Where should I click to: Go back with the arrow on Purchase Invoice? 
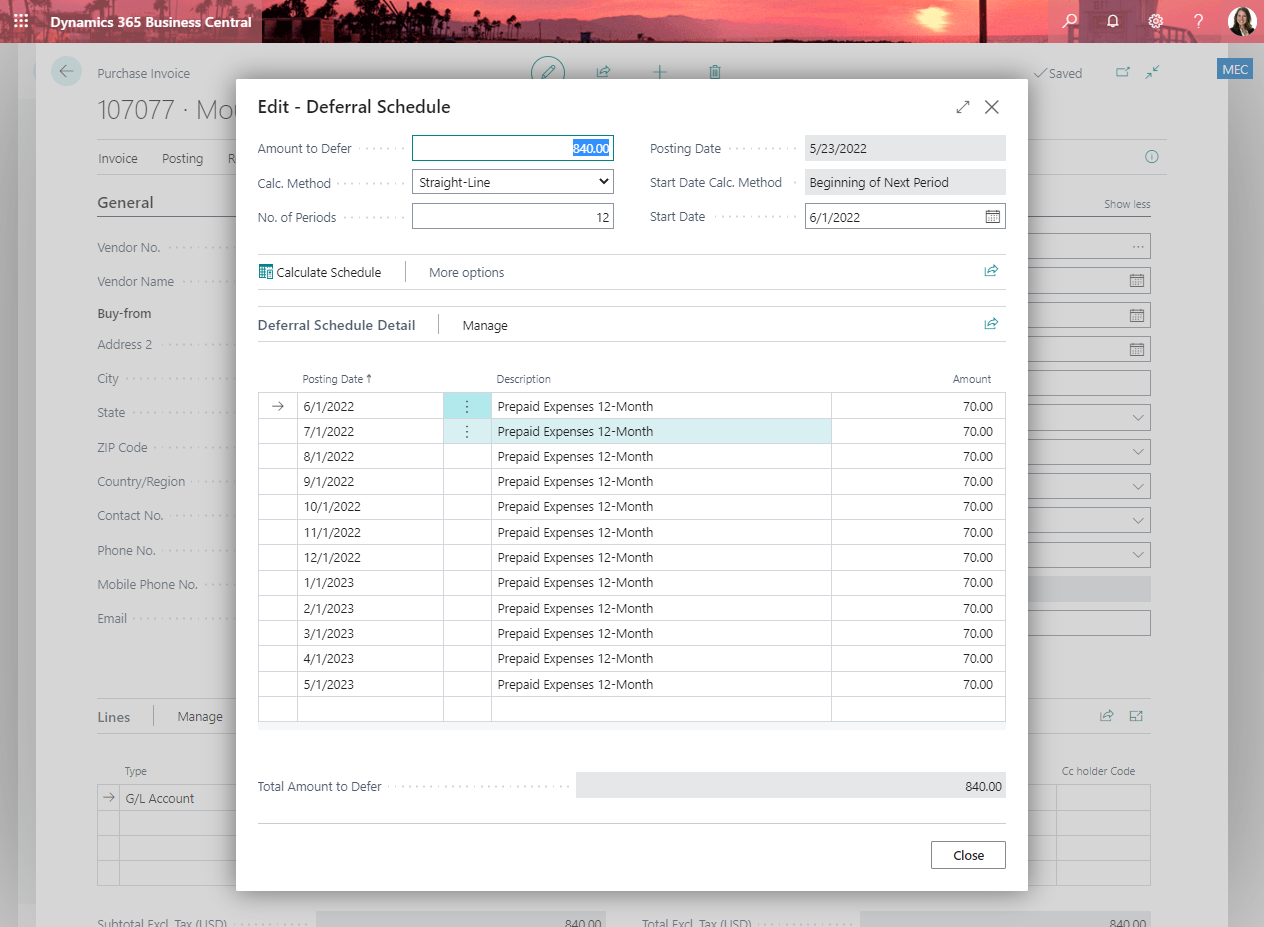point(66,71)
